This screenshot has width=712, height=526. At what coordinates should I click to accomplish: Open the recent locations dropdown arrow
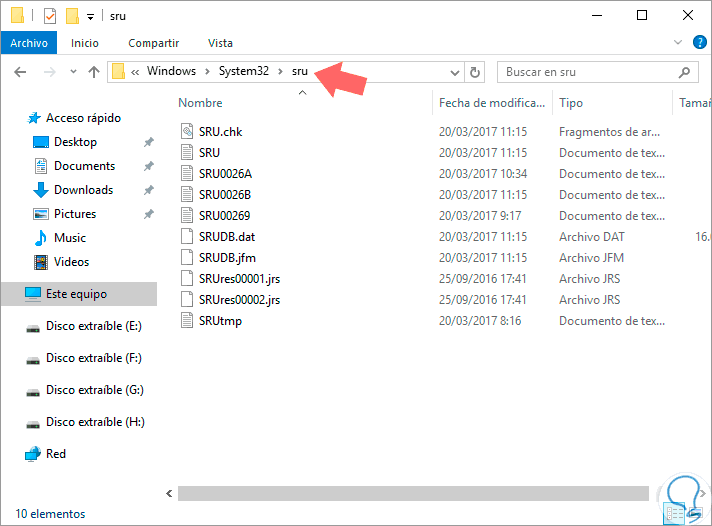(73, 72)
